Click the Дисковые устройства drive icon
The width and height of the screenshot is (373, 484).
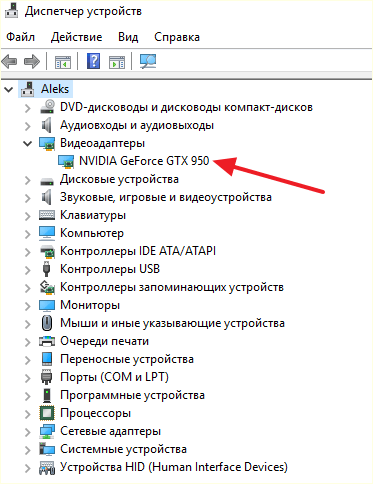coord(47,181)
